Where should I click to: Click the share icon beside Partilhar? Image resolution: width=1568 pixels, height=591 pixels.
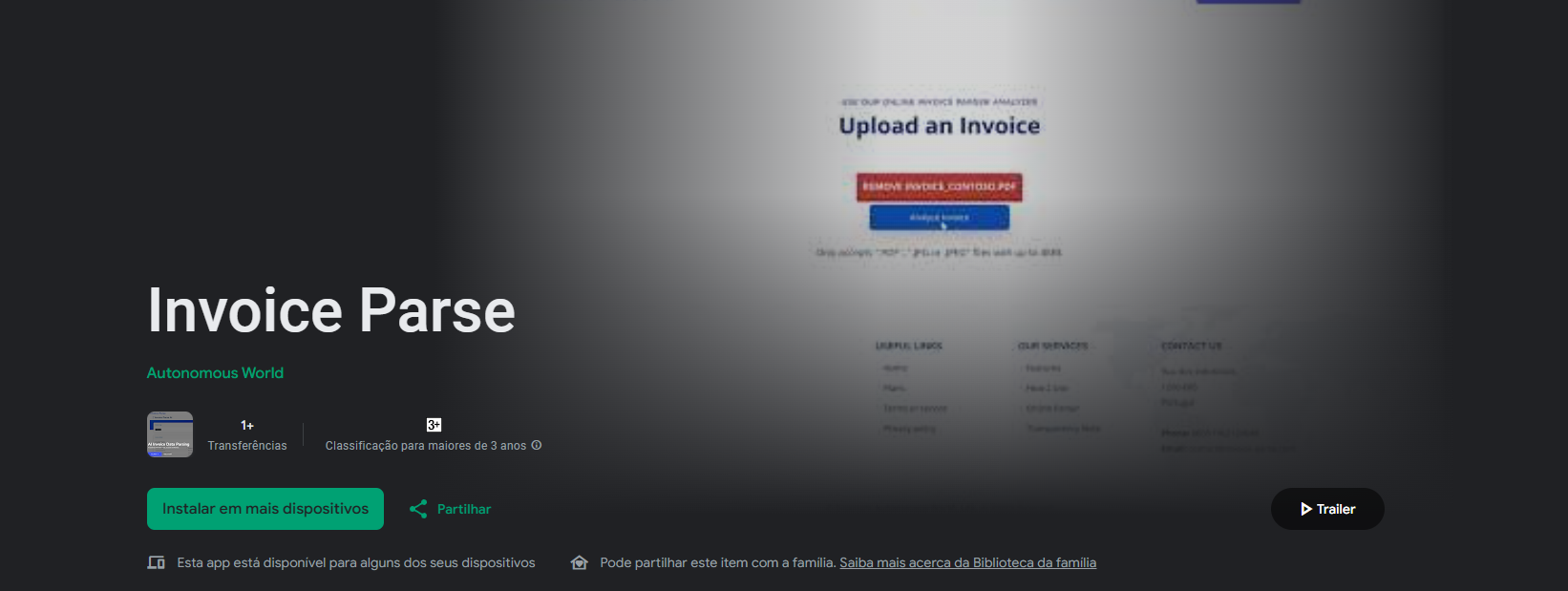tap(418, 509)
